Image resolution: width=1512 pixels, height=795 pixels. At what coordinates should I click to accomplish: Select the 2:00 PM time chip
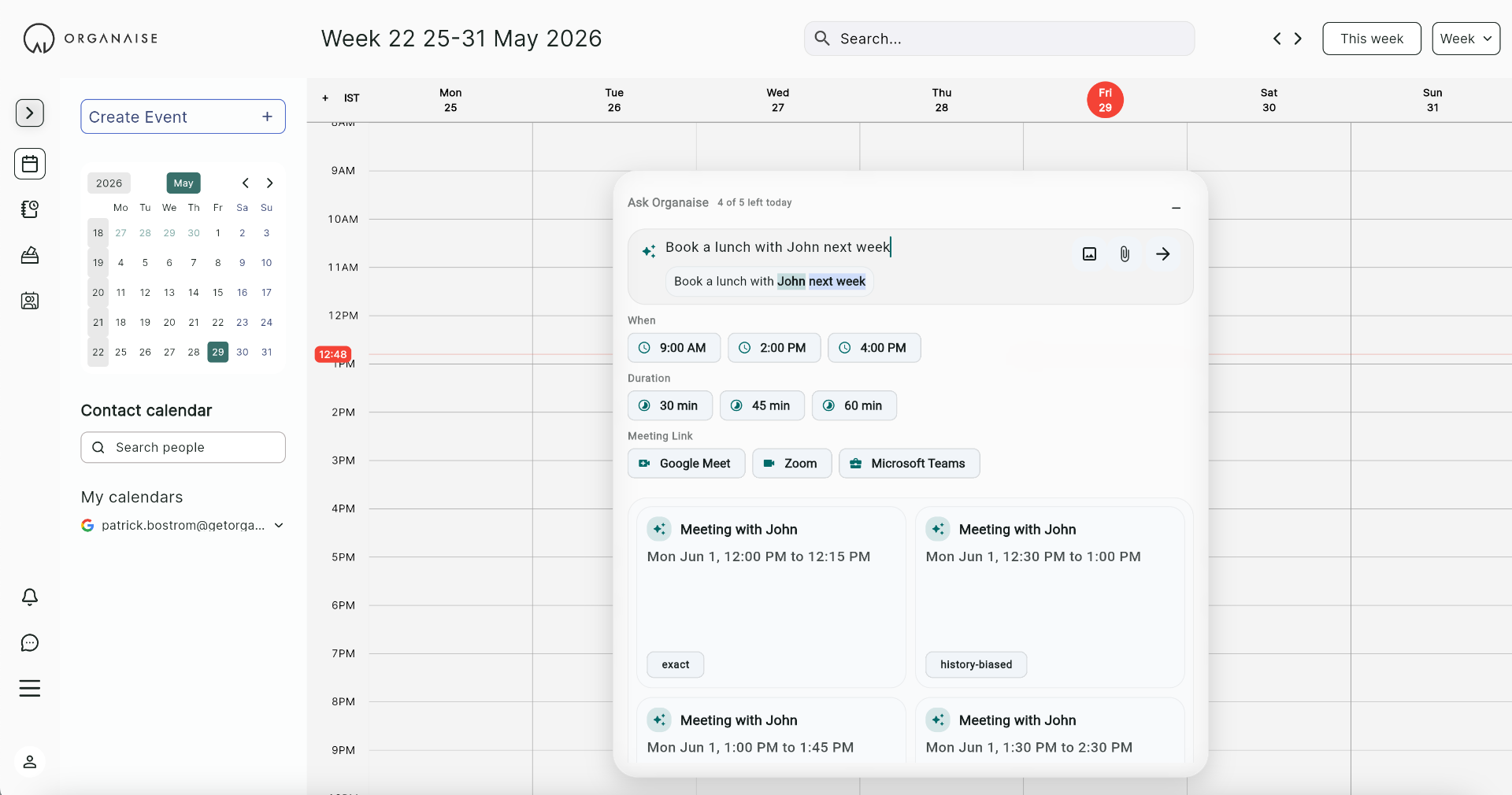774,348
